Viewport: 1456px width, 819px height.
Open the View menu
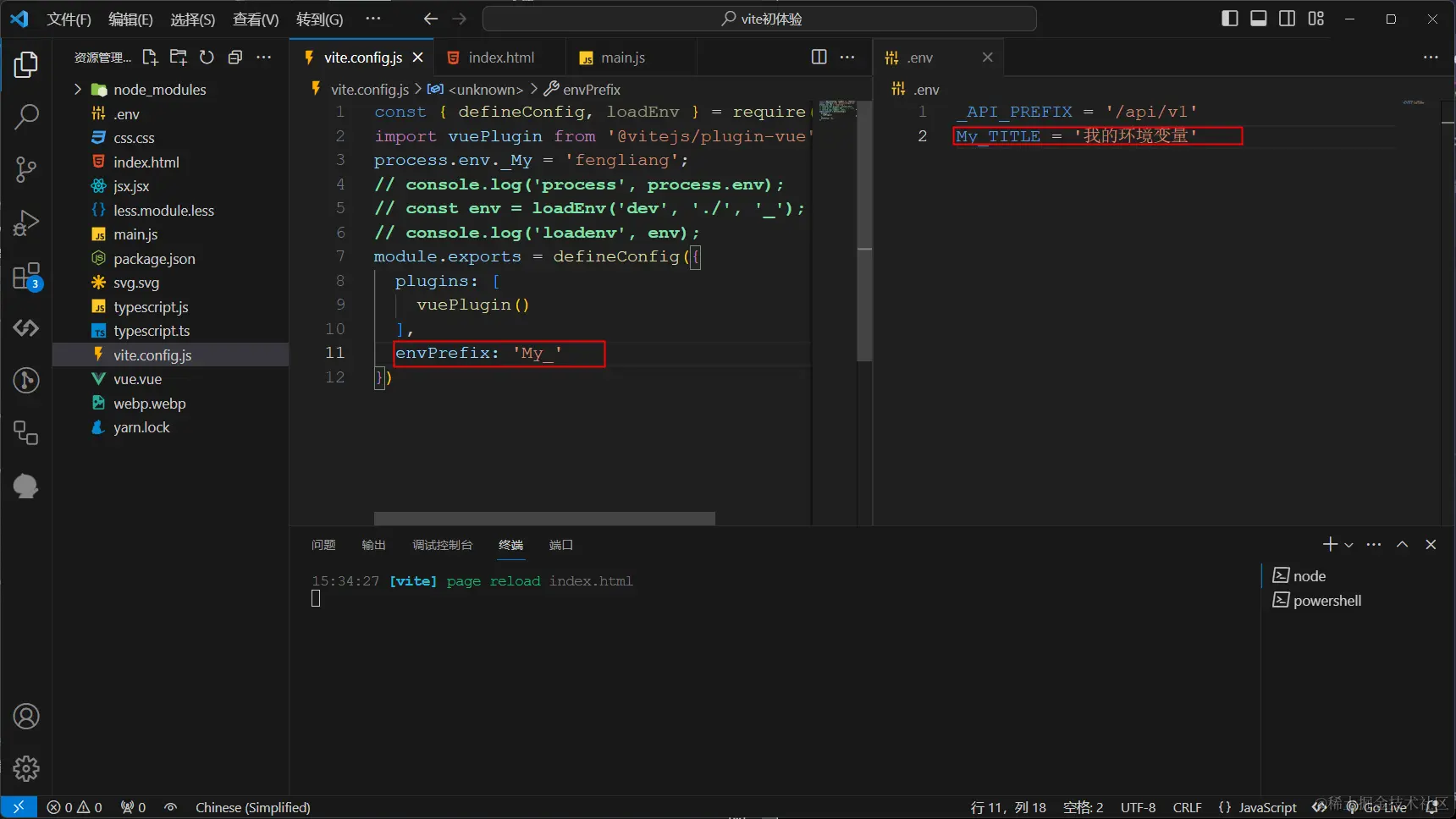pos(256,19)
